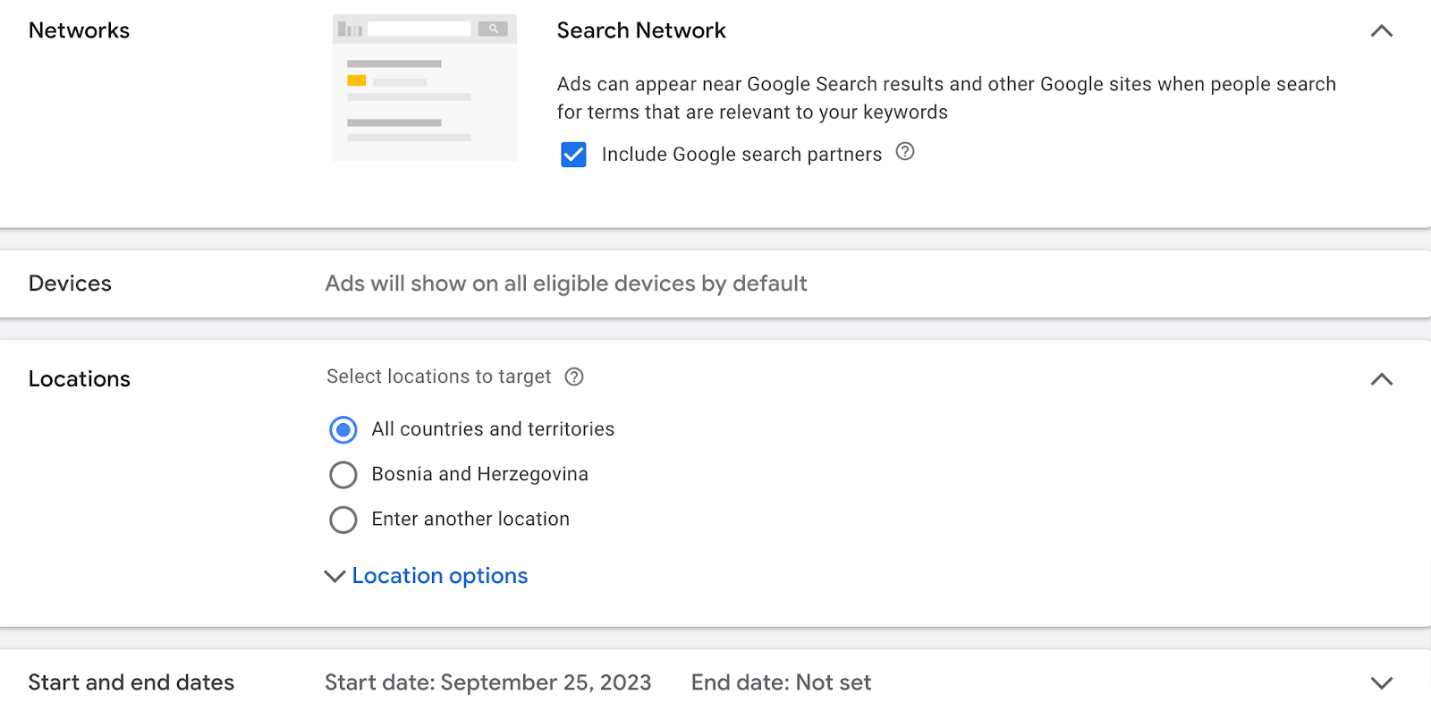Open the Devices settings row
This screenshot has height=711, width=1431.
[70, 283]
